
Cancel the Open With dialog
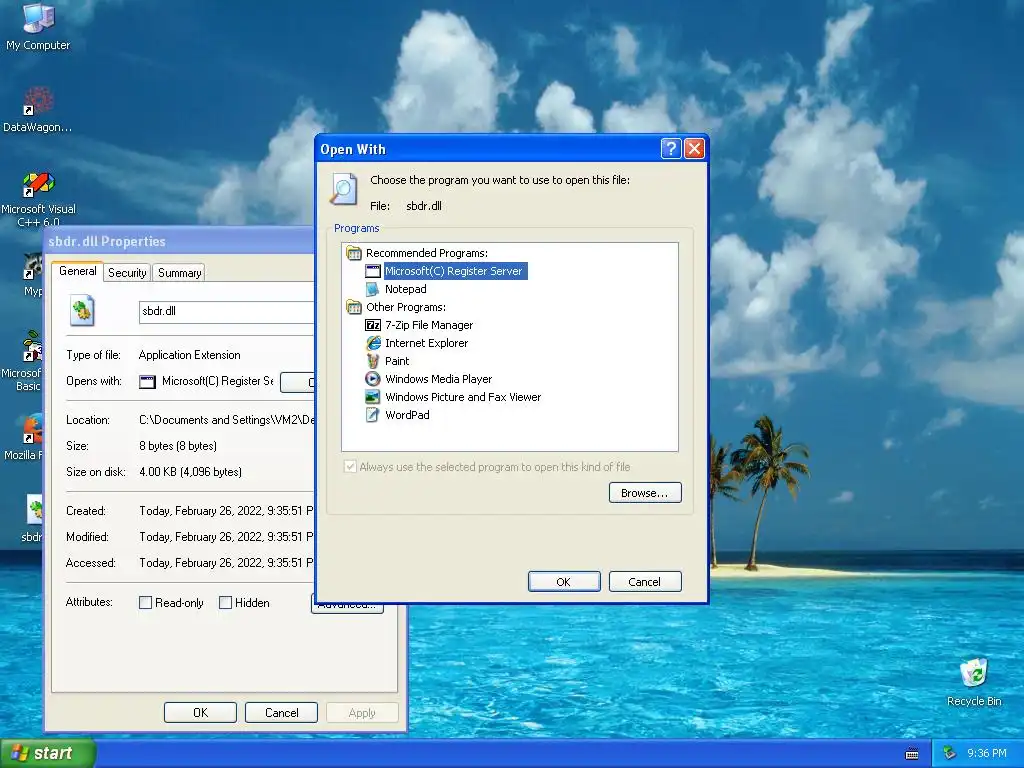click(645, 582)
